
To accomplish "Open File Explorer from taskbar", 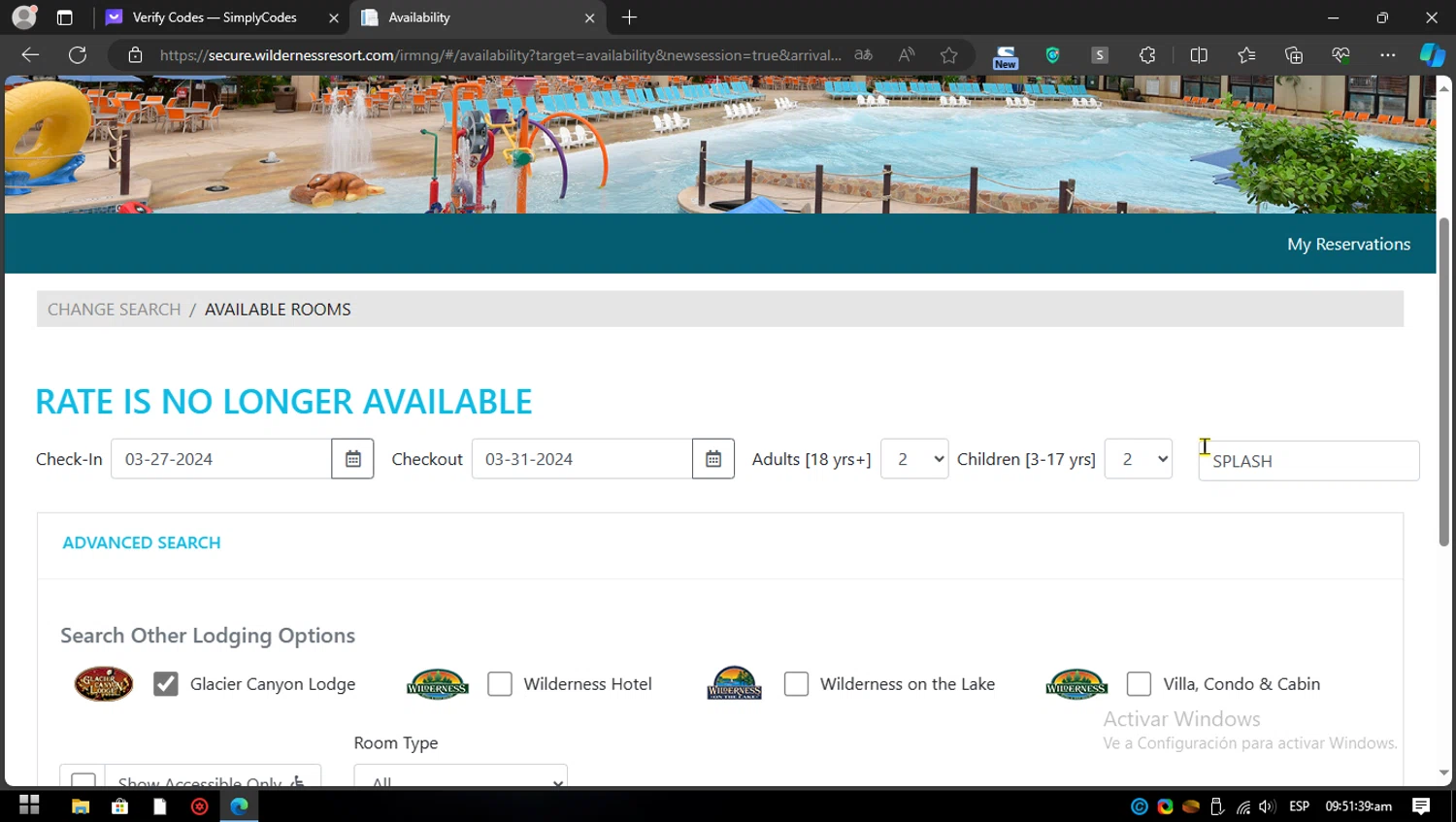I will point(81,806).
